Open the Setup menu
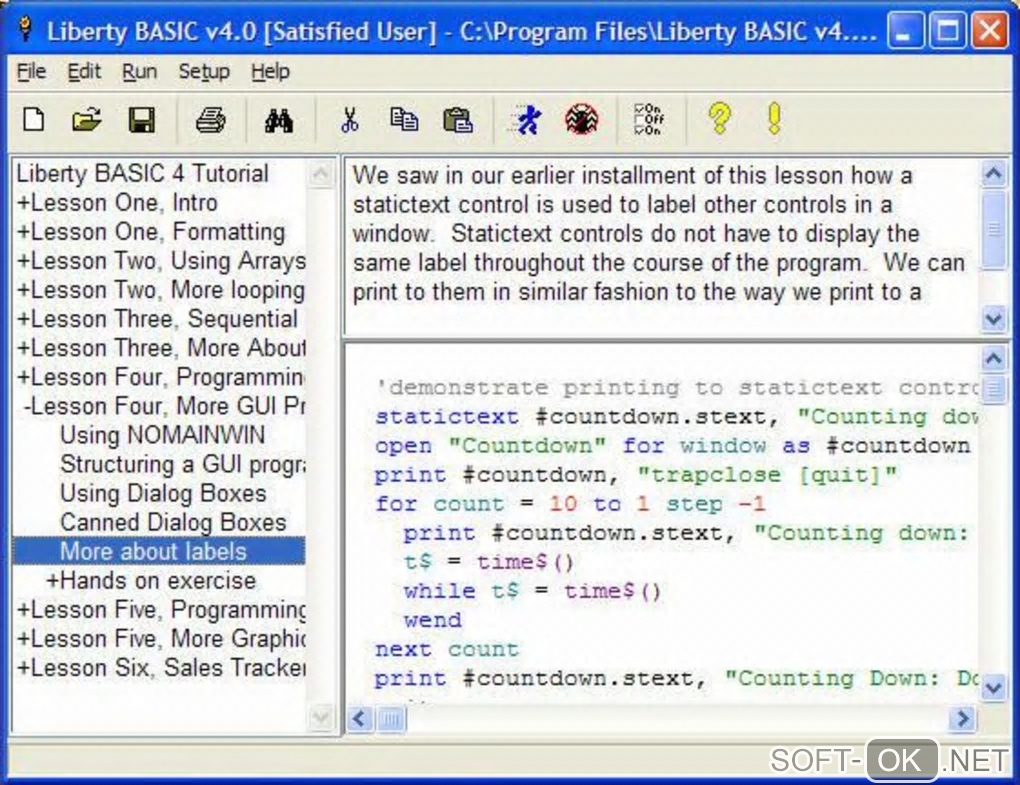Viewport: 1020px width, 785px height. click(204, 72)
